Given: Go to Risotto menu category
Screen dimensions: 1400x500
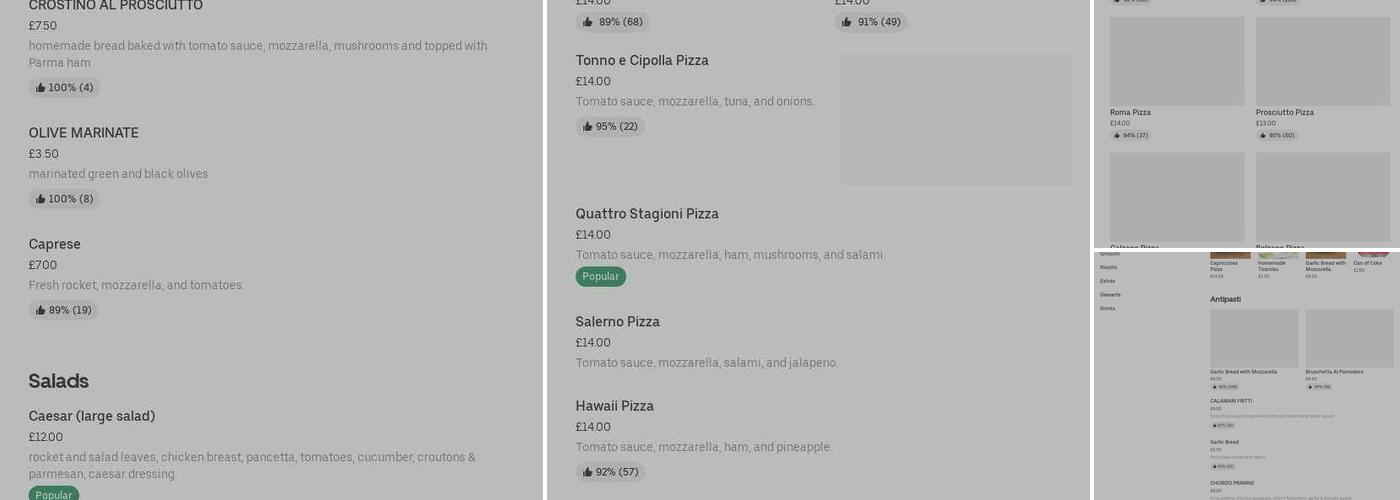Looking at the screenshot, I should coord(1108,267).
